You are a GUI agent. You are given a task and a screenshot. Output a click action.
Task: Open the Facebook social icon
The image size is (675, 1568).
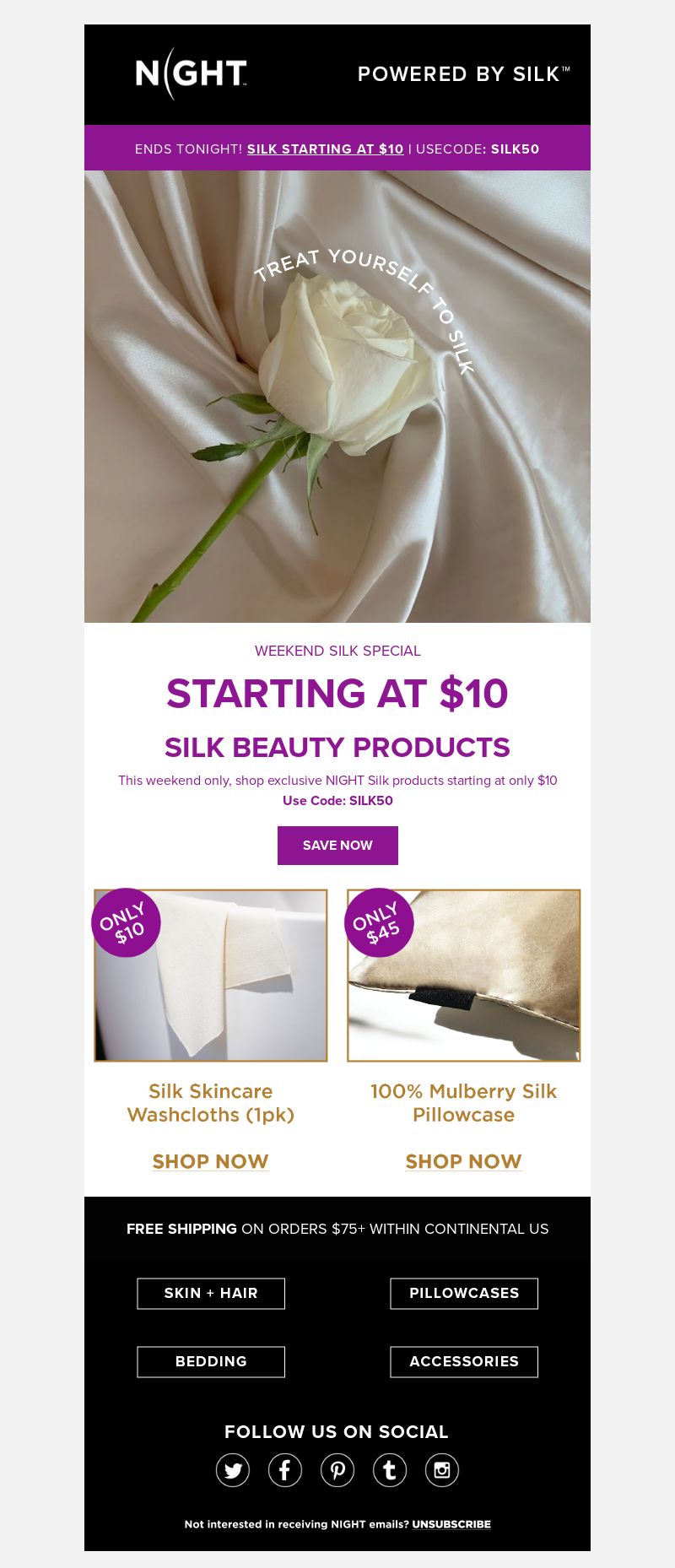285,1470
